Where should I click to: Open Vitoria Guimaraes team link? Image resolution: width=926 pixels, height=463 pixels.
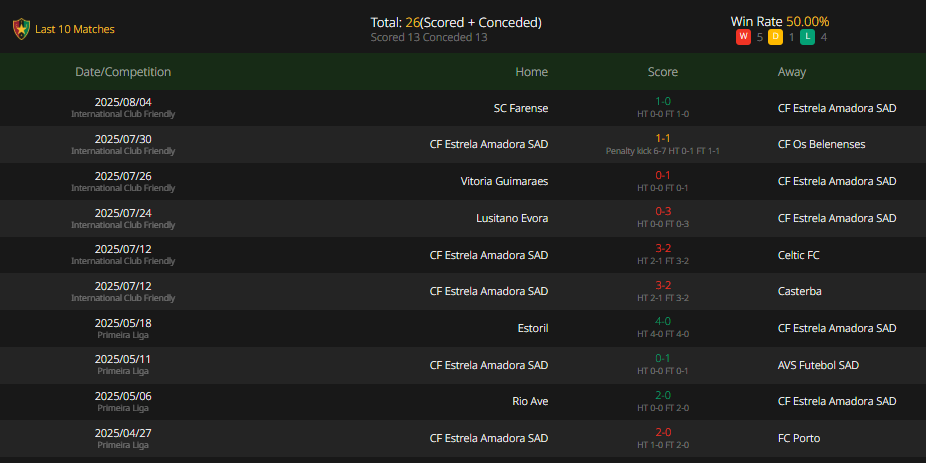(504, 181)
